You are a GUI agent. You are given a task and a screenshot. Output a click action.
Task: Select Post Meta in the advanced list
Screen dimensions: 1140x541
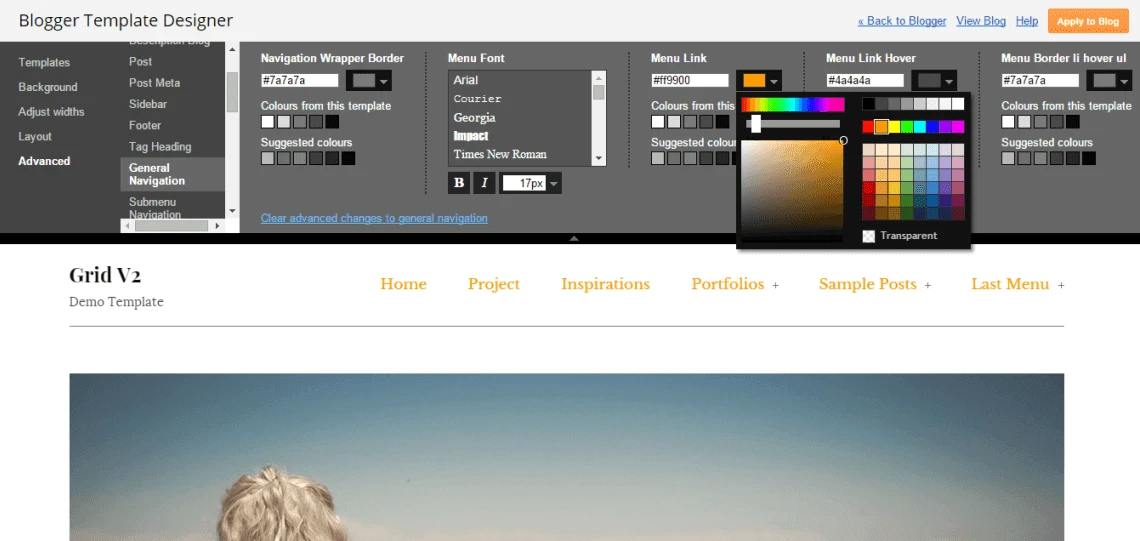(x=154, y=83)
